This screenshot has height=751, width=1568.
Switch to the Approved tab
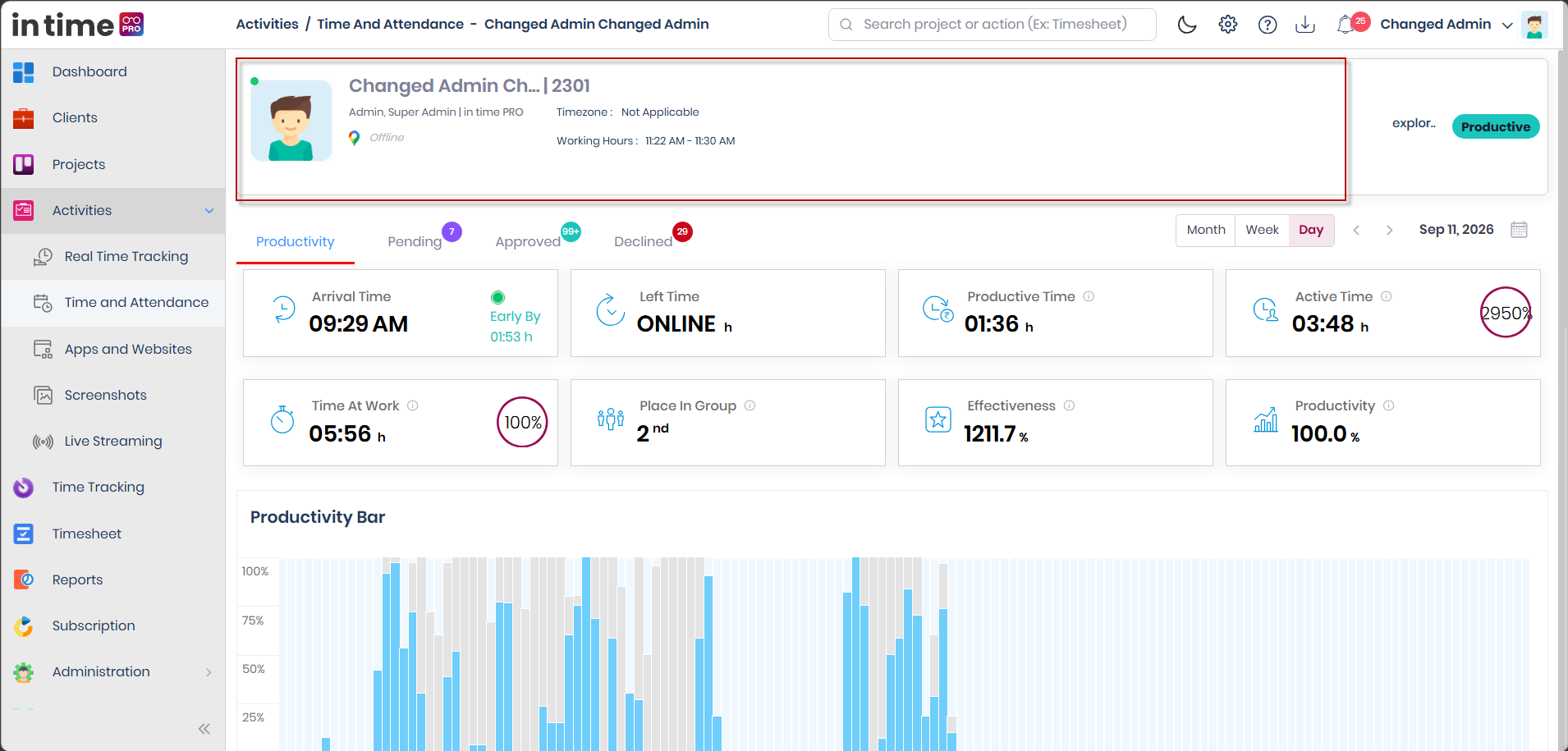pyautogui.click(x=528, y=242)
